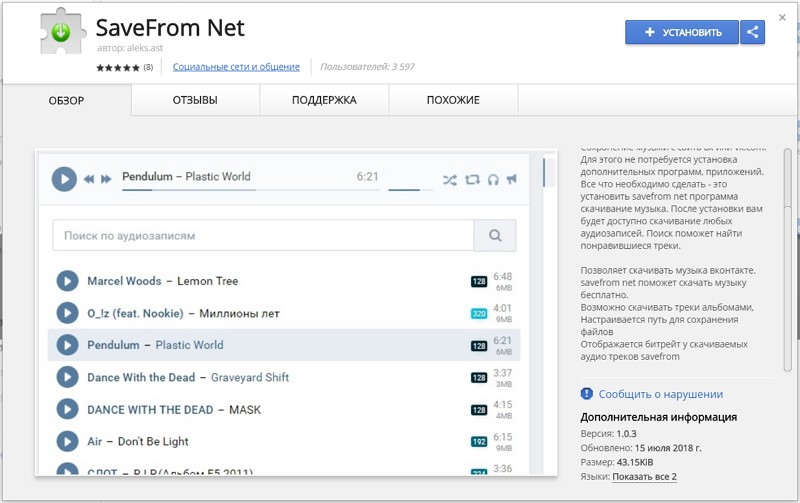Play the Pendulum – Plastic World list row
The width and height of the screenshot is (800, 503).
67,345
